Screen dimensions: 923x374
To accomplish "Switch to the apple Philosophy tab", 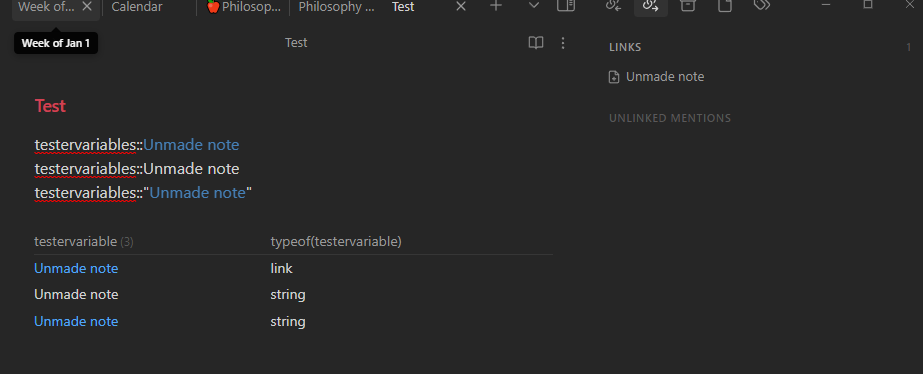I will (x=244, y=7).
